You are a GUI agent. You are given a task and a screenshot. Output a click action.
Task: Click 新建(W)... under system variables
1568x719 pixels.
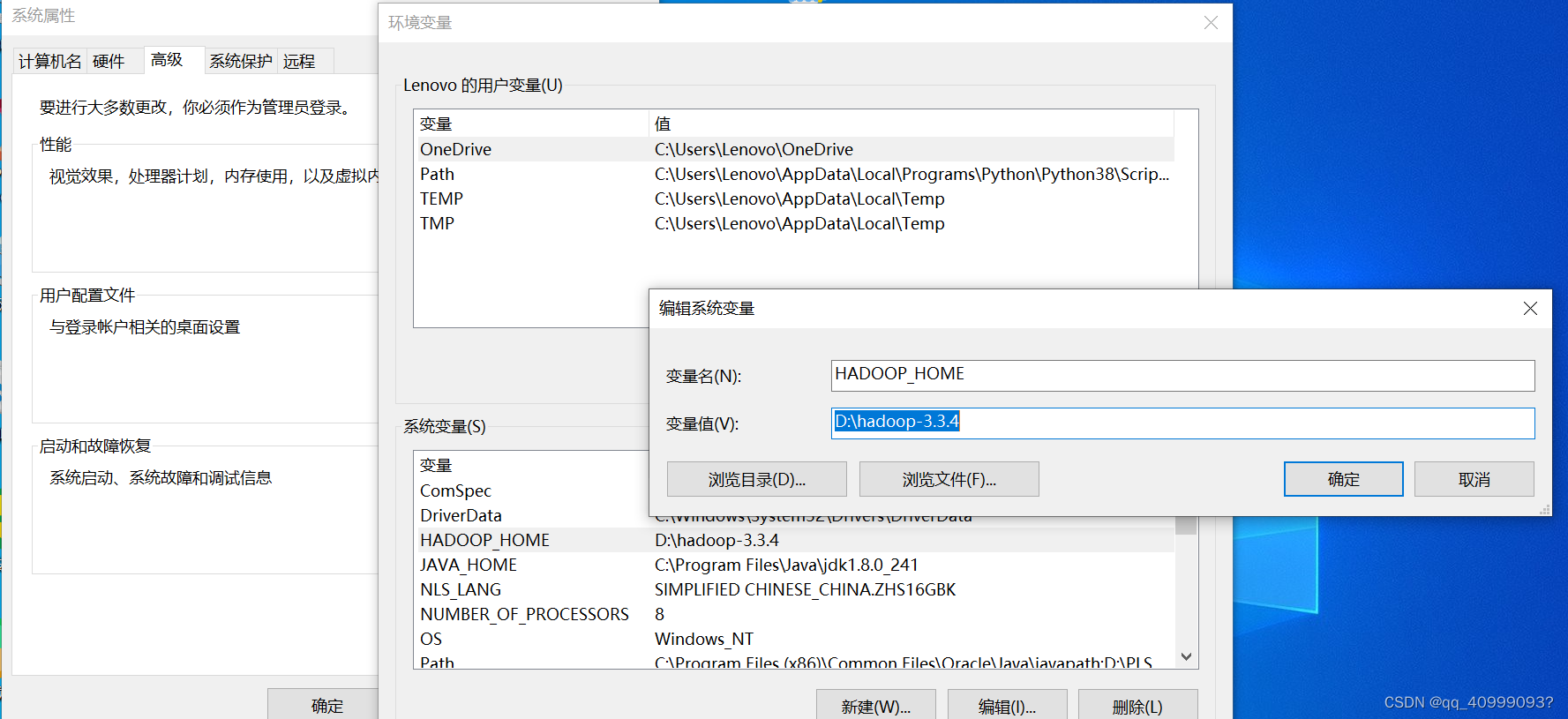[x=875, y=706]
